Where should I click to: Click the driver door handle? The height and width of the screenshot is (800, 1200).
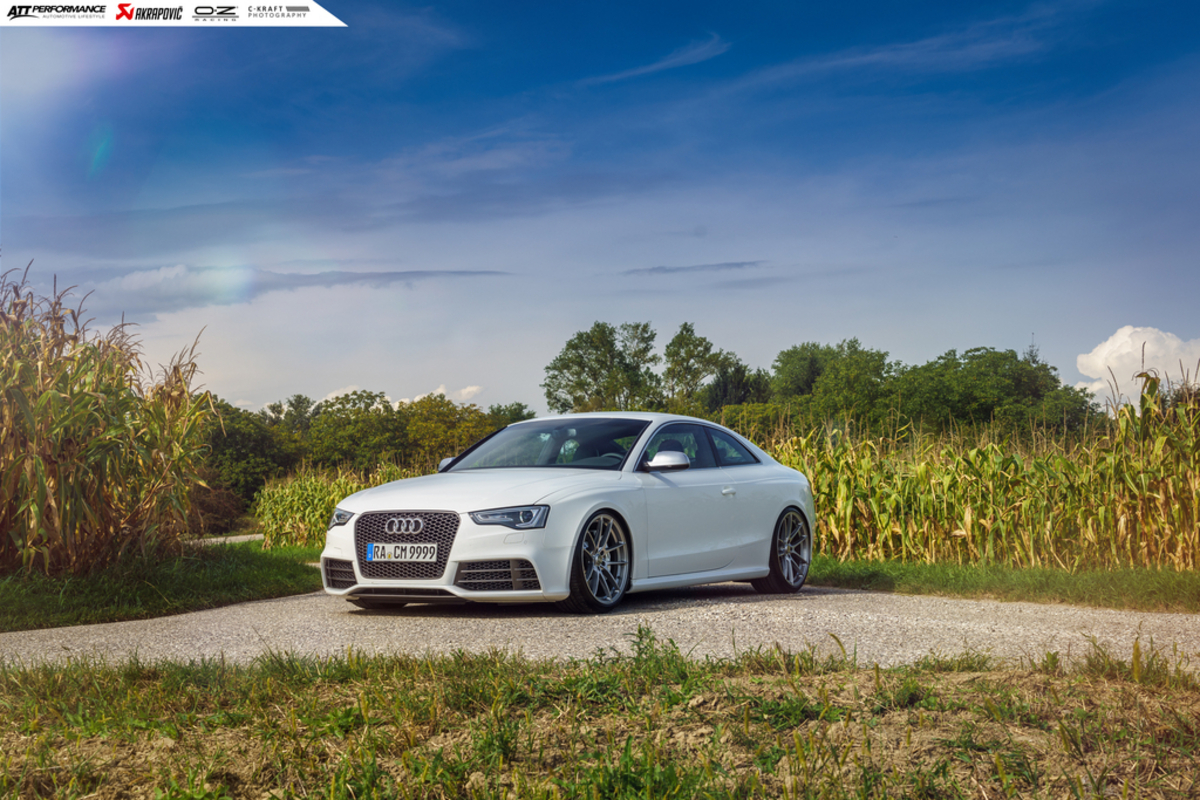coord(728,491)
